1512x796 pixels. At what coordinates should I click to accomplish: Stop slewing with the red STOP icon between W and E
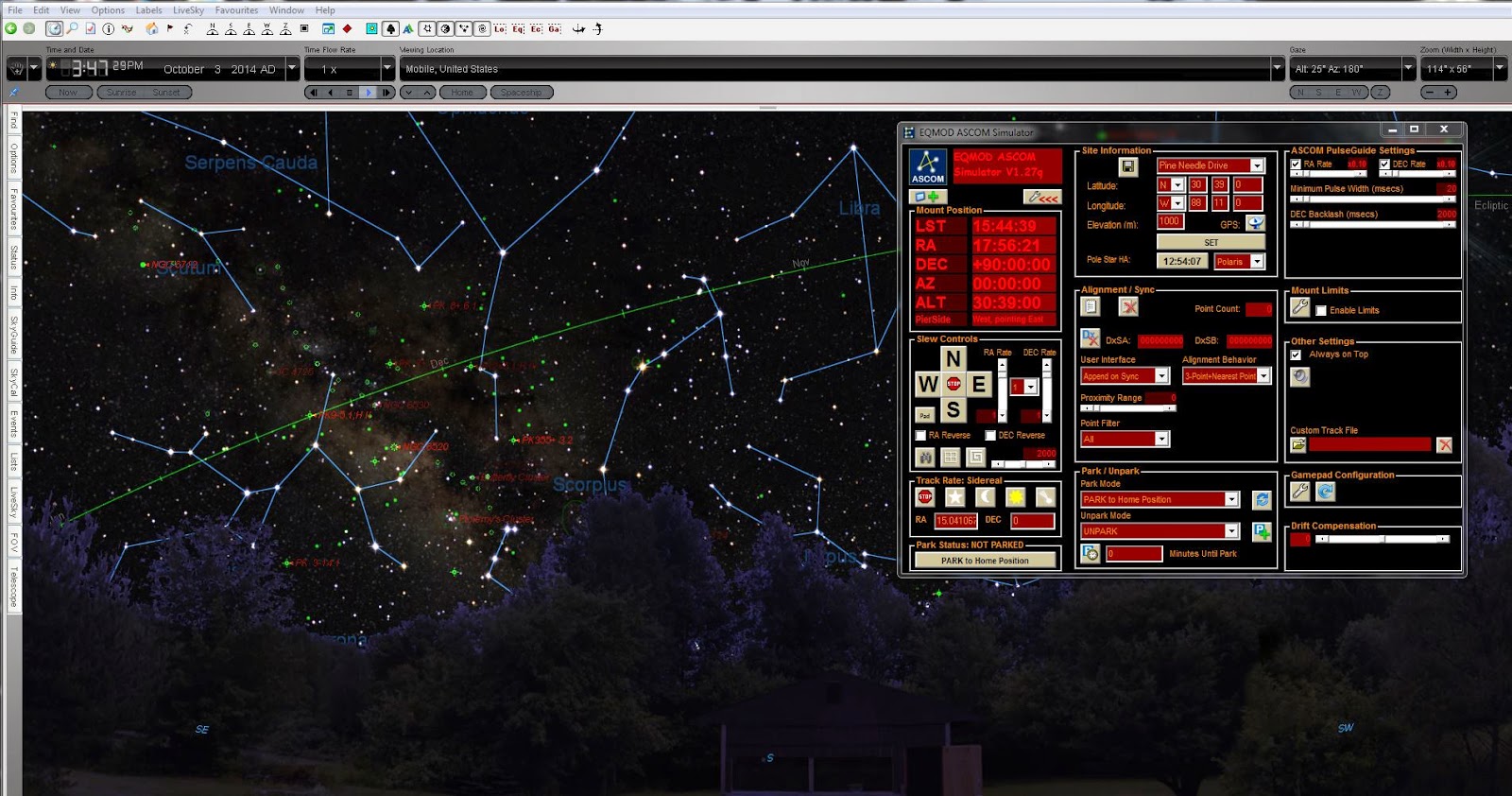point(954,384)
